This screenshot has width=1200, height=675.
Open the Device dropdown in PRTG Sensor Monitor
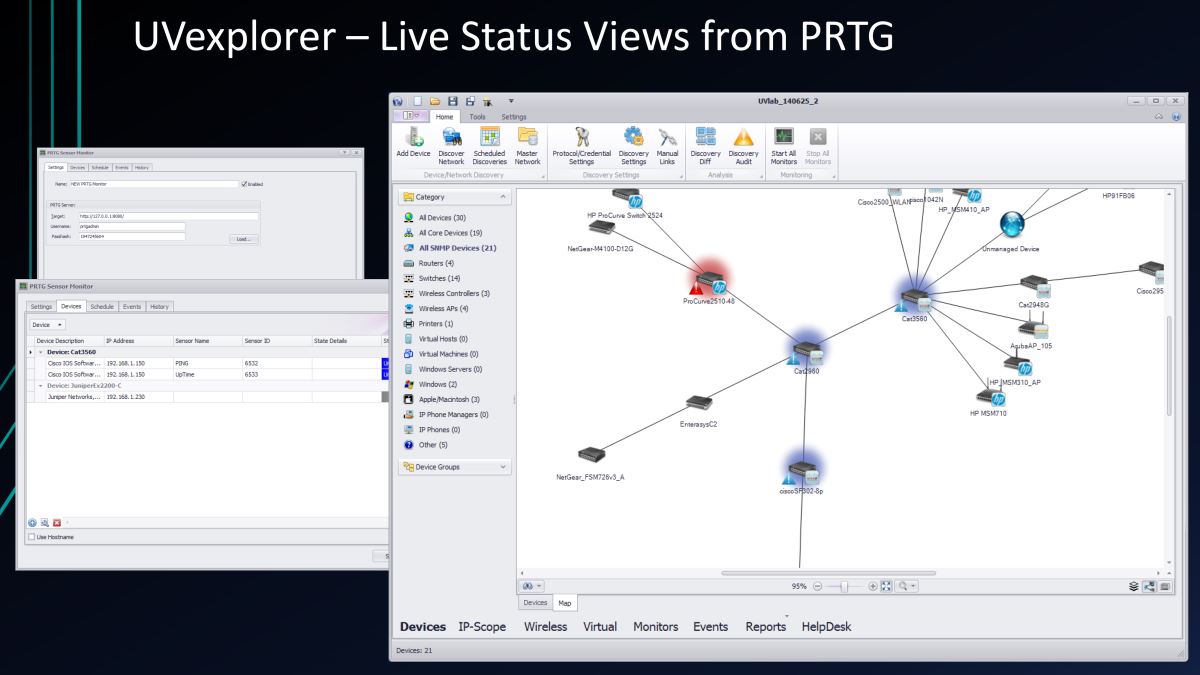point(47,324)
